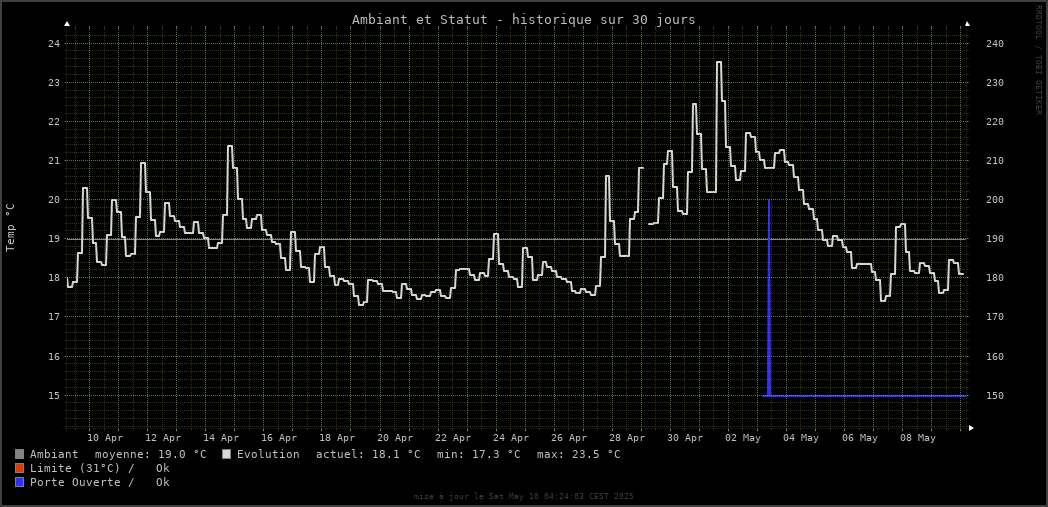Click the '30 Apr' date label
This screenshot has height=507, width=1048.
point(686,438)
